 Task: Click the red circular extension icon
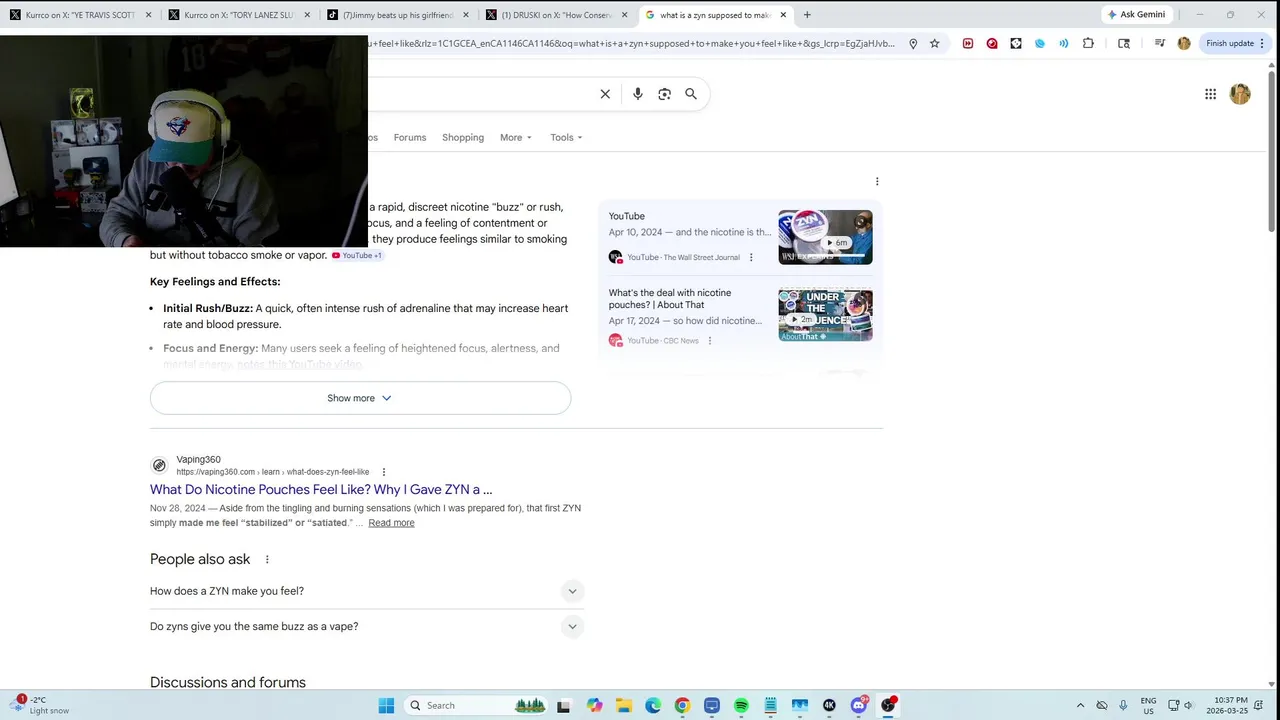[x=992, y=44]
